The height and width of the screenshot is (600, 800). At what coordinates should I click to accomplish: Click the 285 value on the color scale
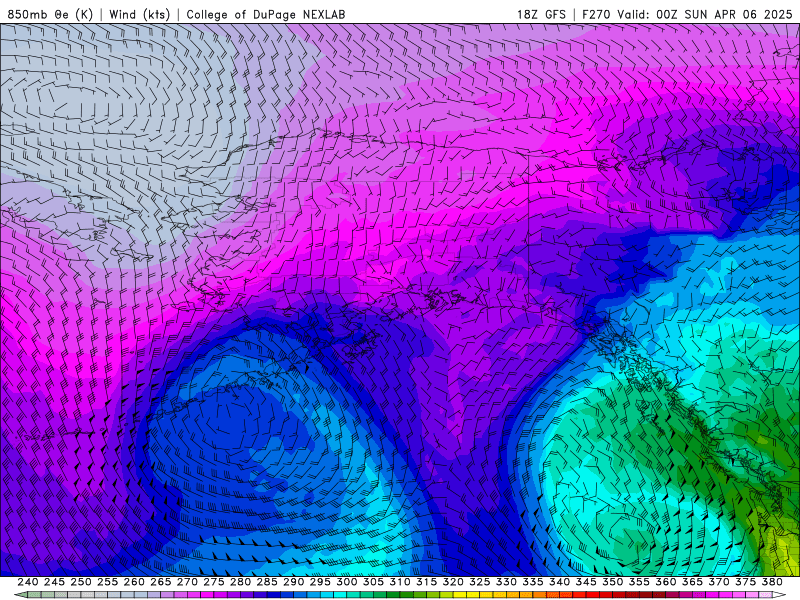point(267,582)
